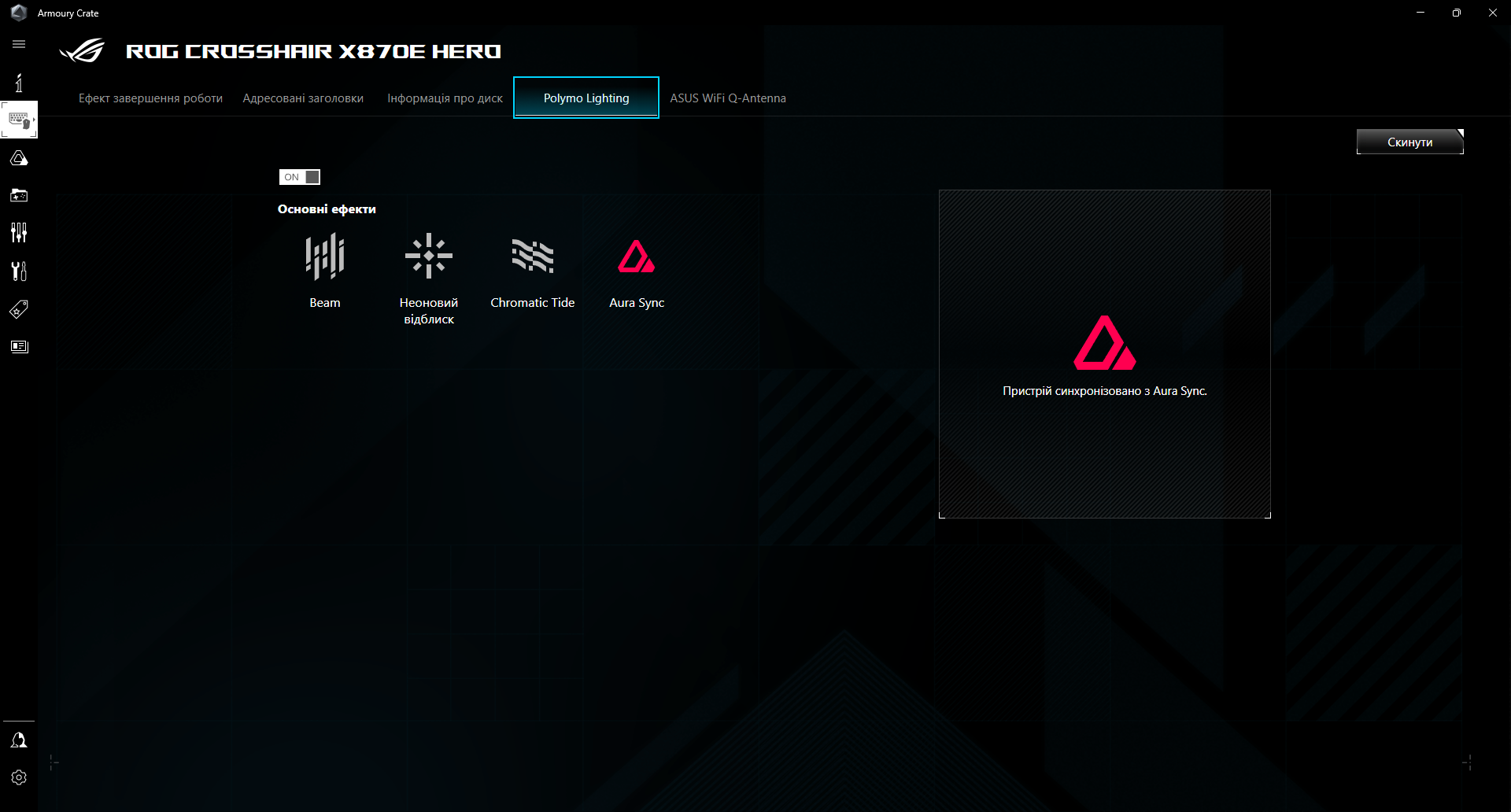
Task: Open the Devices section via keyboard sidebar icon
Action: click(19, 119)
